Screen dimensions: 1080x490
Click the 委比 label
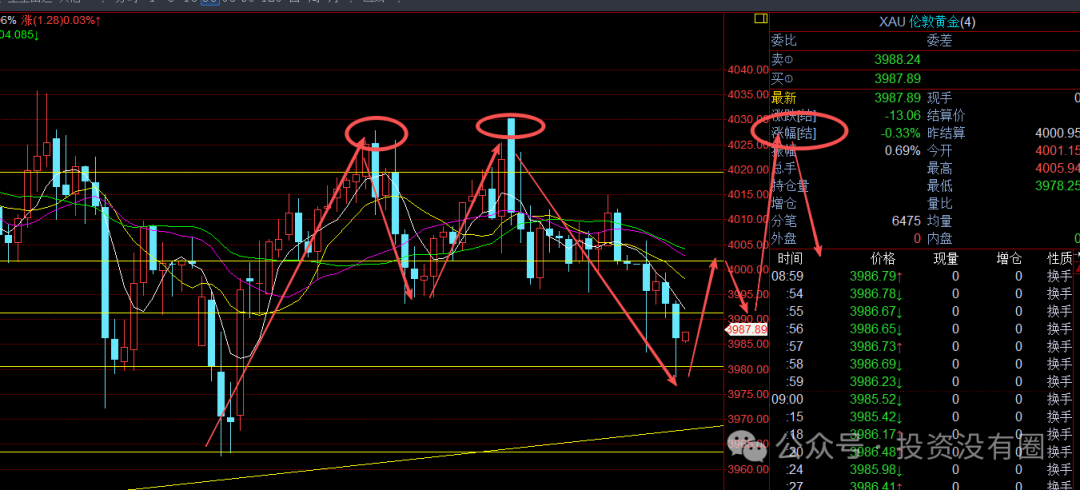[783, 41]
